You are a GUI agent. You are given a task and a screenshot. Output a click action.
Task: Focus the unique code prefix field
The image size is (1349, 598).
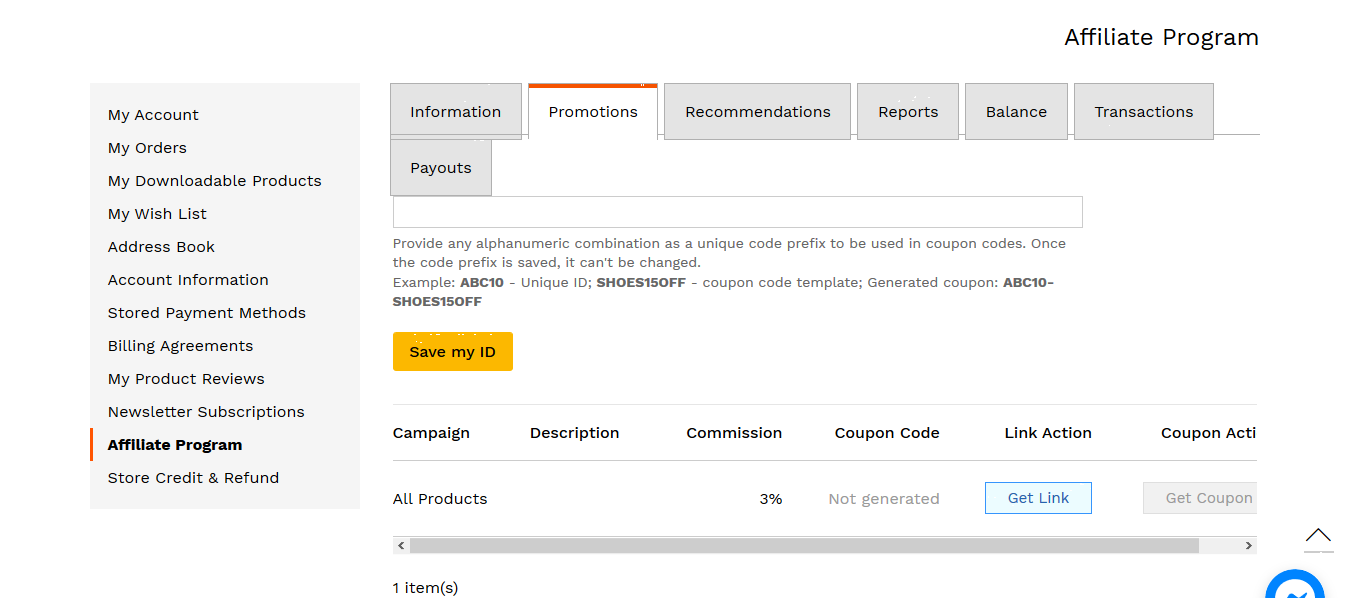(737, 212)
